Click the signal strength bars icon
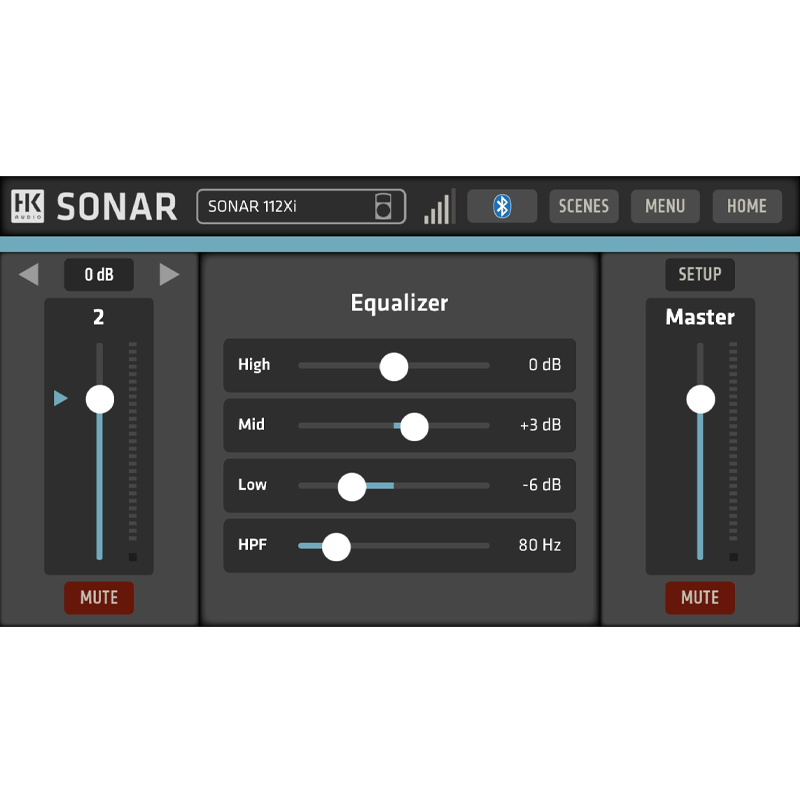This screenshot has width=800, height=800. click(438, 207)
